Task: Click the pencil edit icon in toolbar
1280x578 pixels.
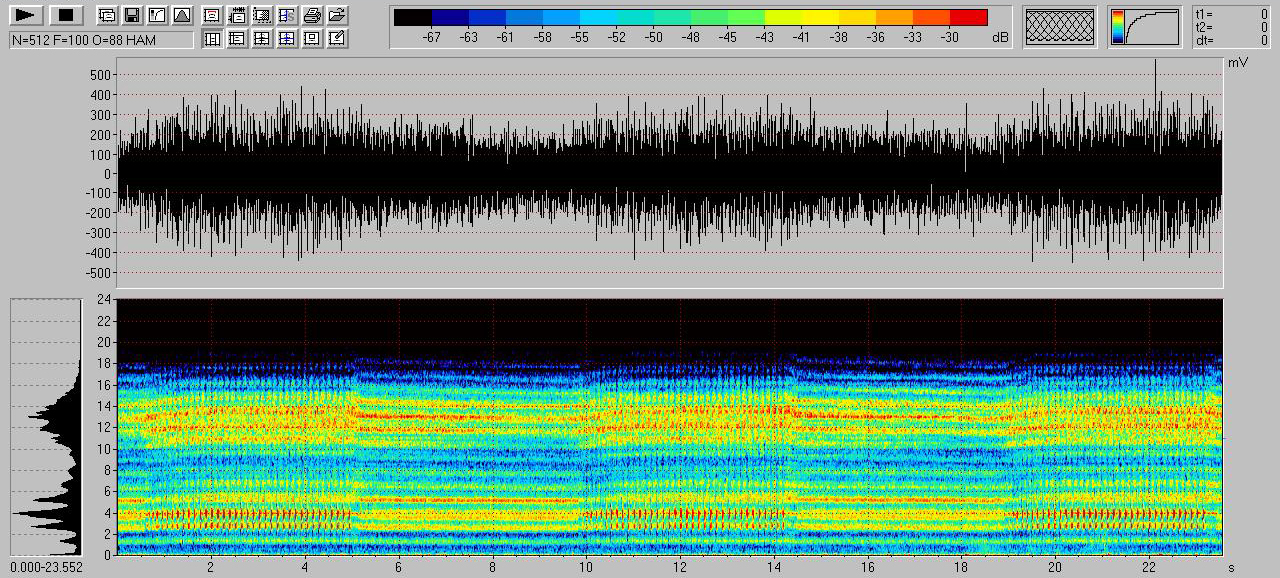Action: coord(338,39)
